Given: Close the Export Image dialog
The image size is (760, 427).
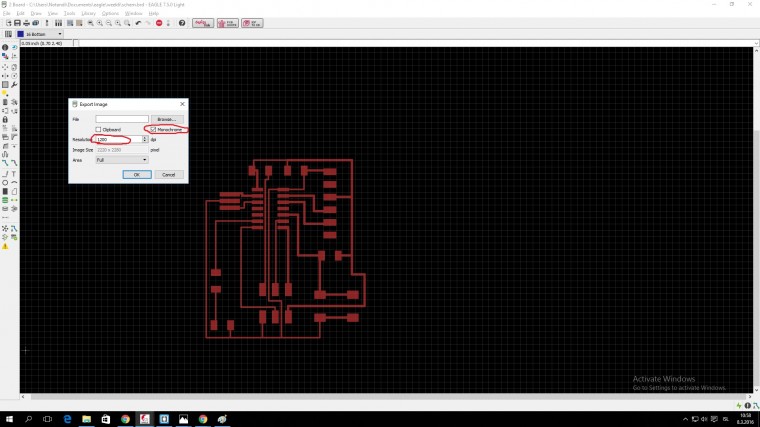Looking at the screenshot, I should (x=182, y=104).
